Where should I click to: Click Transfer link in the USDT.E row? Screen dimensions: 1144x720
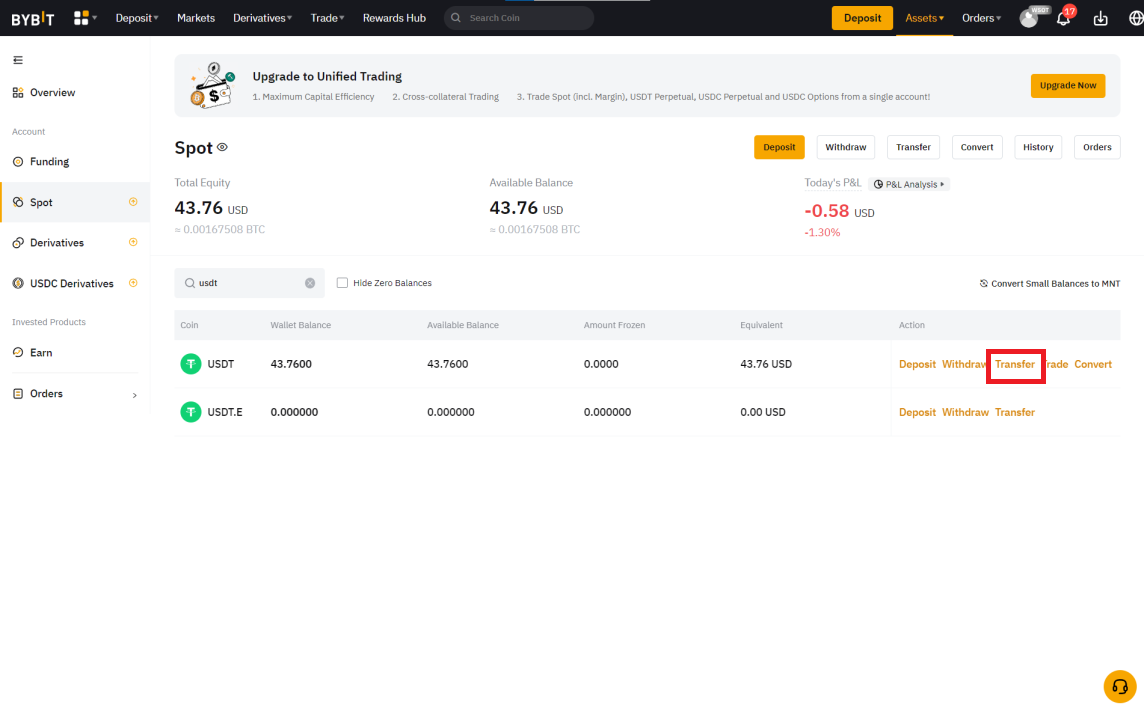pos(1015,412)
